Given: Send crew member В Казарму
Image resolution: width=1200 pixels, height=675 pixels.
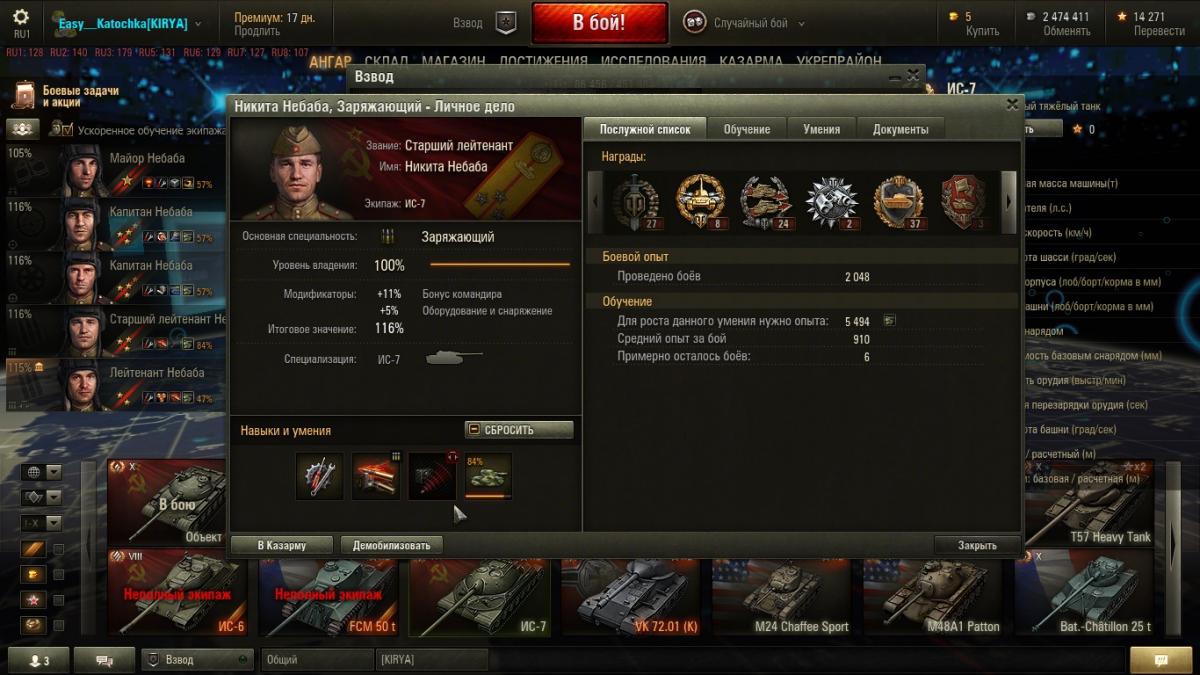Looking at the screenshot, I should point(281,545).
